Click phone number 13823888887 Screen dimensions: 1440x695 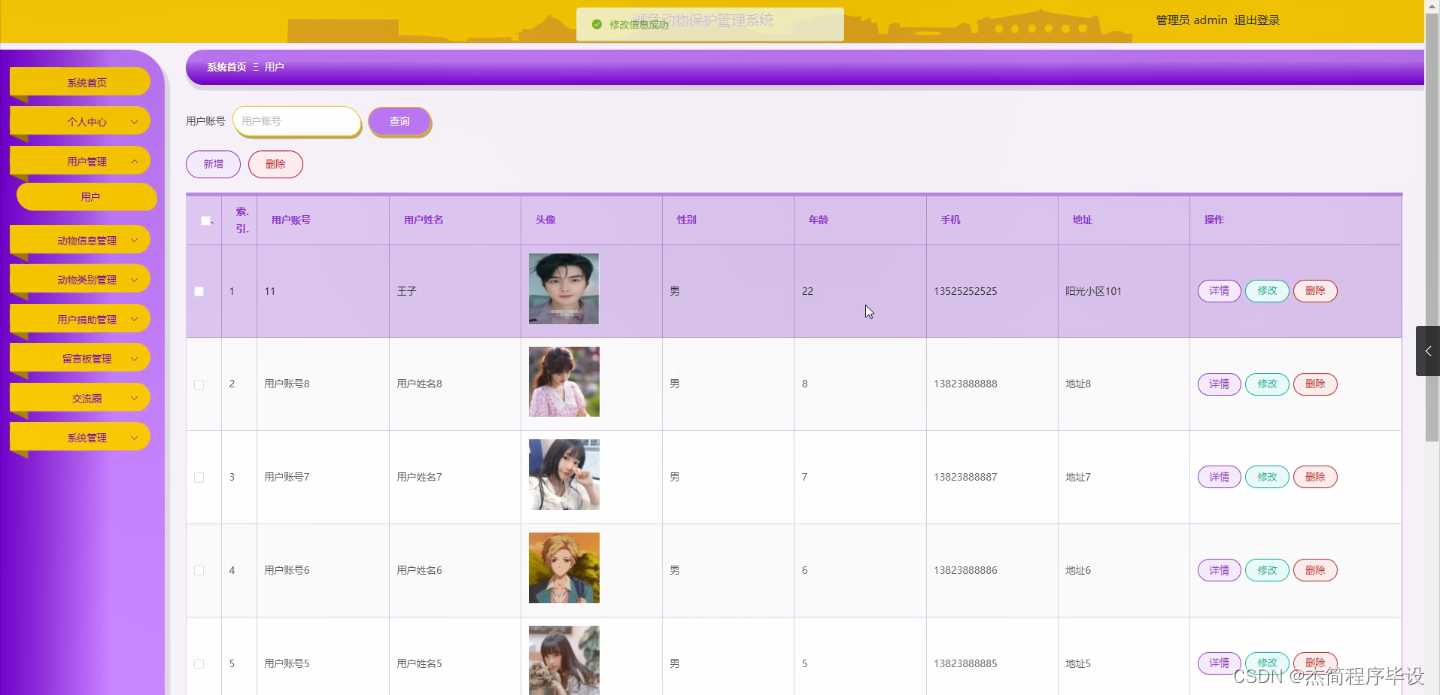point(965,477)
